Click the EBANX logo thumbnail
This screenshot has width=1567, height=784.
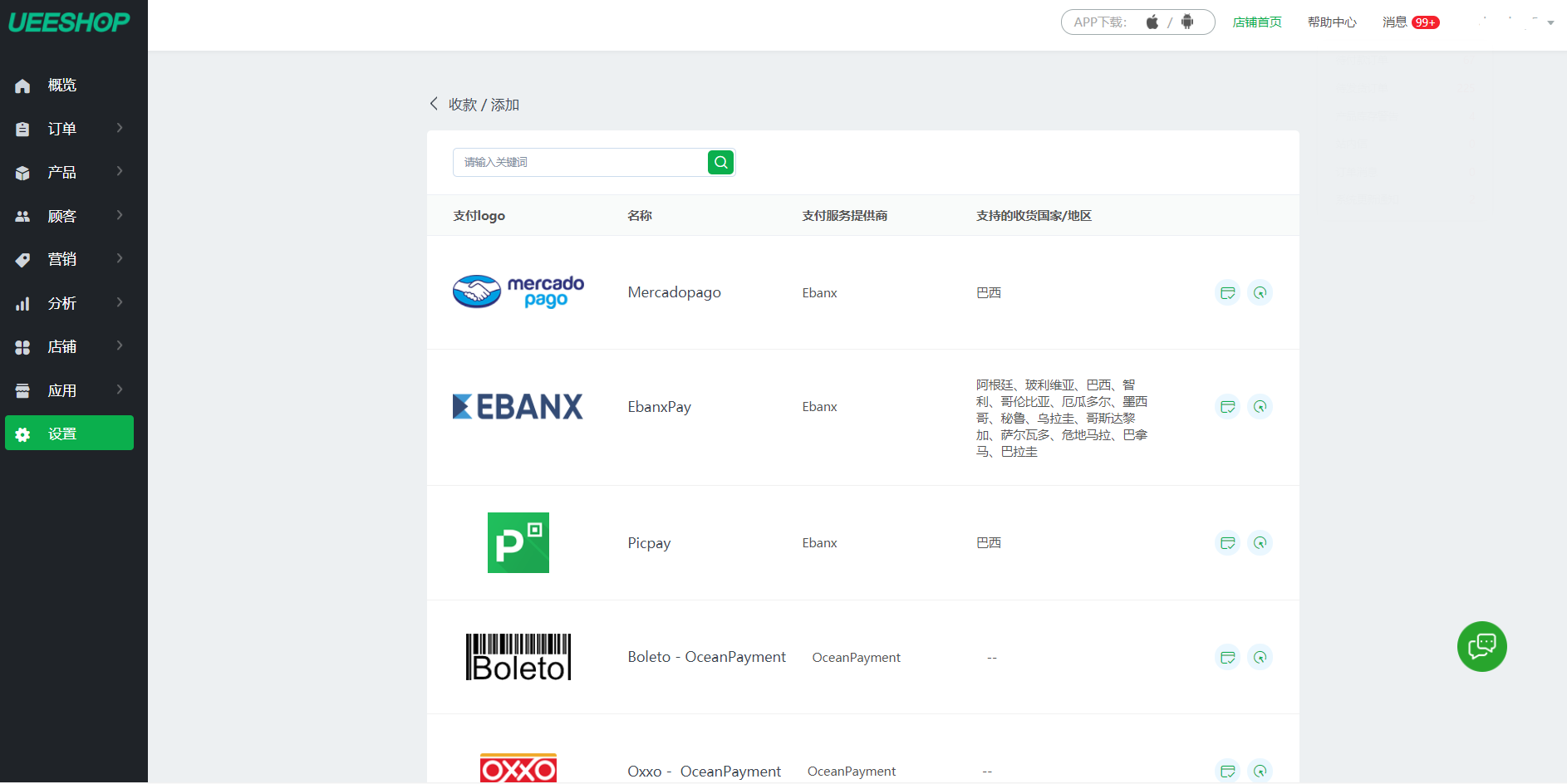[x=518, y=406]
